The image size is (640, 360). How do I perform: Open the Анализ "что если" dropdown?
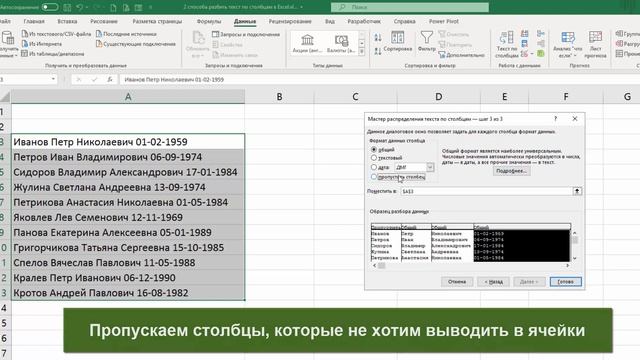(x=568, y=44)
